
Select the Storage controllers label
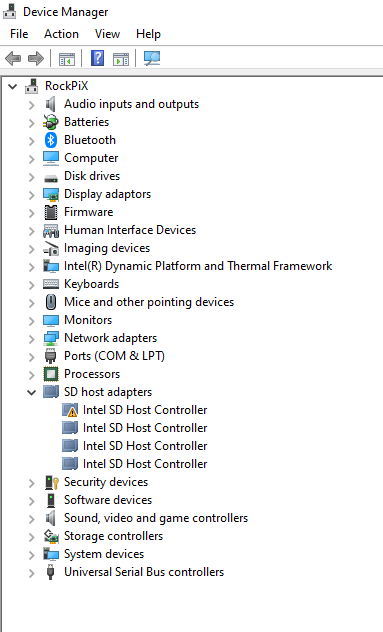pos(113,536)
